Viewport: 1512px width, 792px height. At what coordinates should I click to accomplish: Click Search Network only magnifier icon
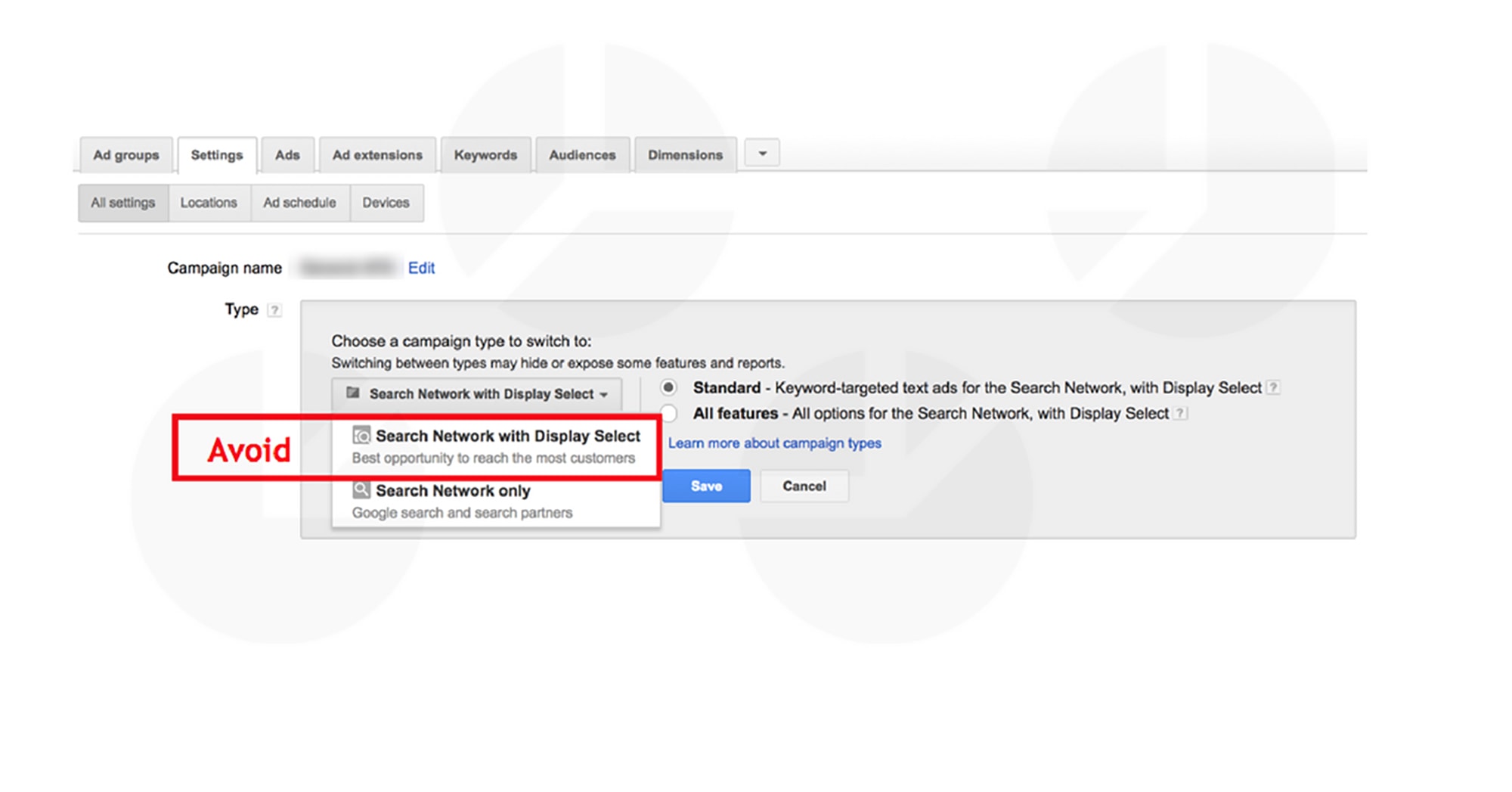[x=361, y=490]
